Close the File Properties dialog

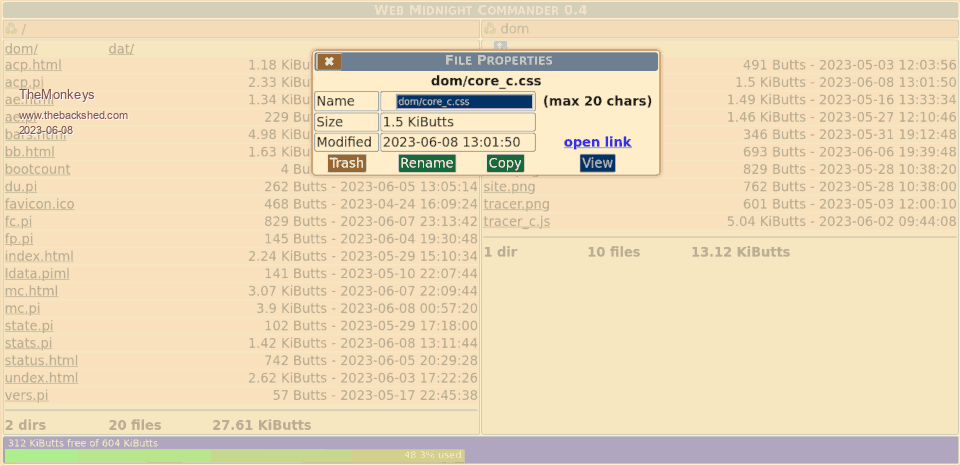[329, 61]
